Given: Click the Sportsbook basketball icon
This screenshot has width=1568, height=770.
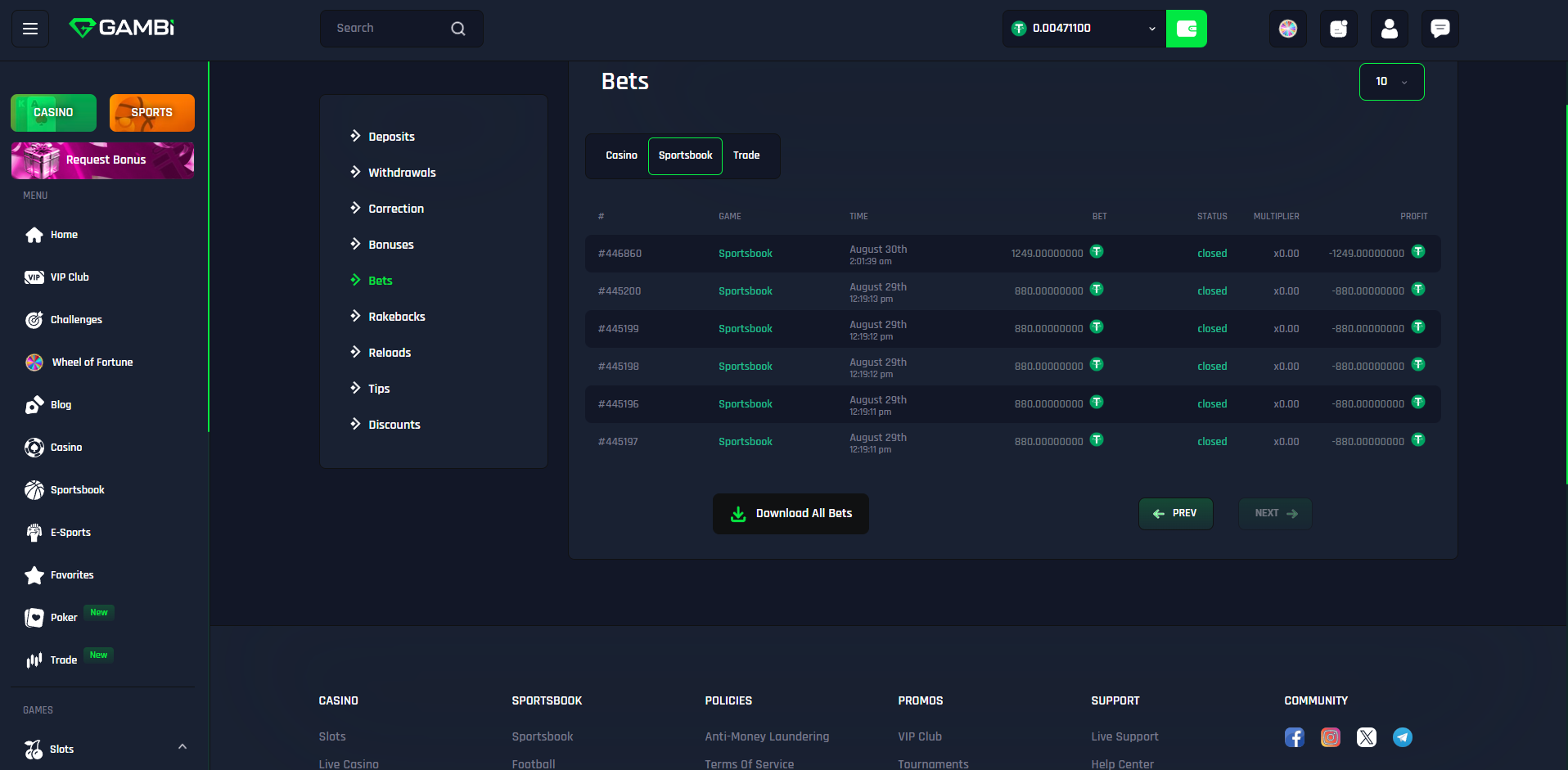Looking at the screenshot, I should pyautogui.click(x=34, y=490).
